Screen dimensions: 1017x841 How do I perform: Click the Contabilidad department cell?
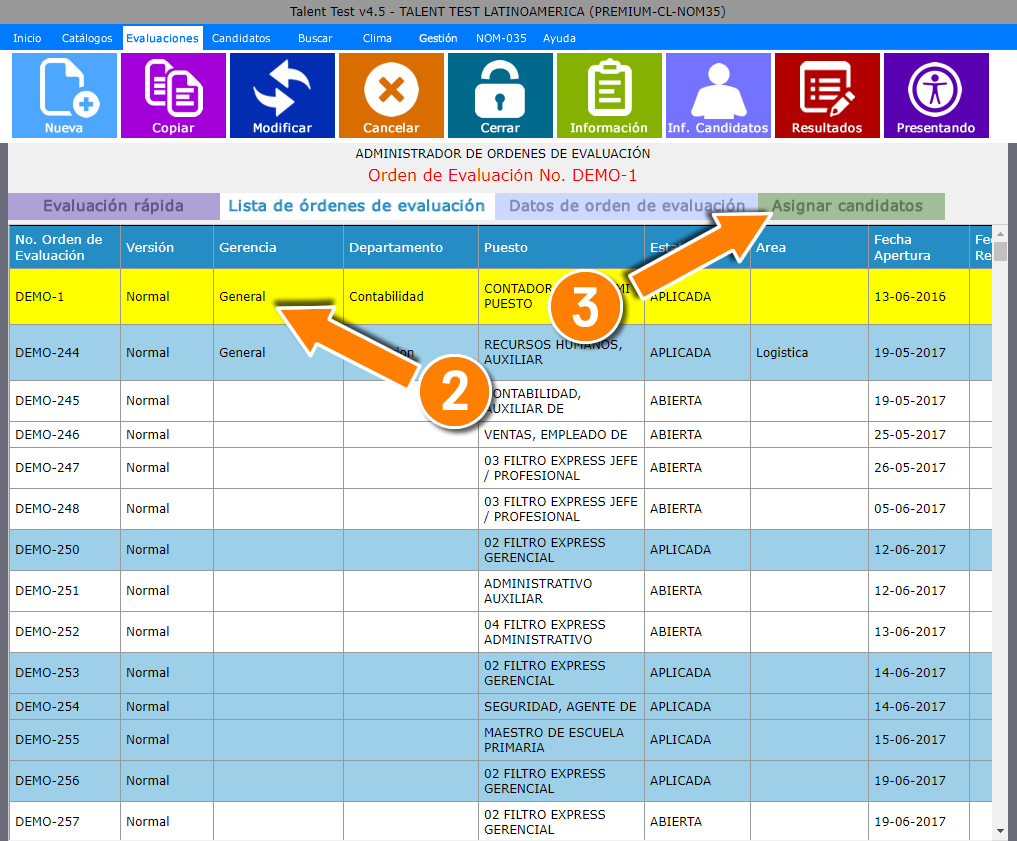pos(411,296)
